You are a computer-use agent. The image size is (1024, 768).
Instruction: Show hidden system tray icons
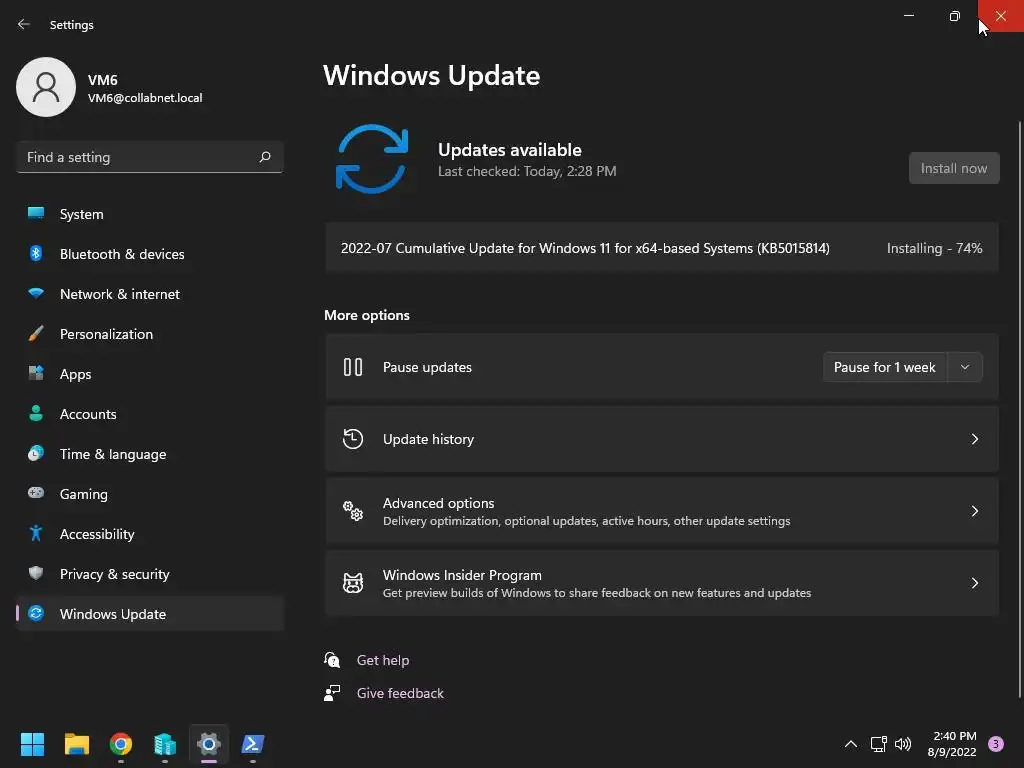tap(850, 744)
